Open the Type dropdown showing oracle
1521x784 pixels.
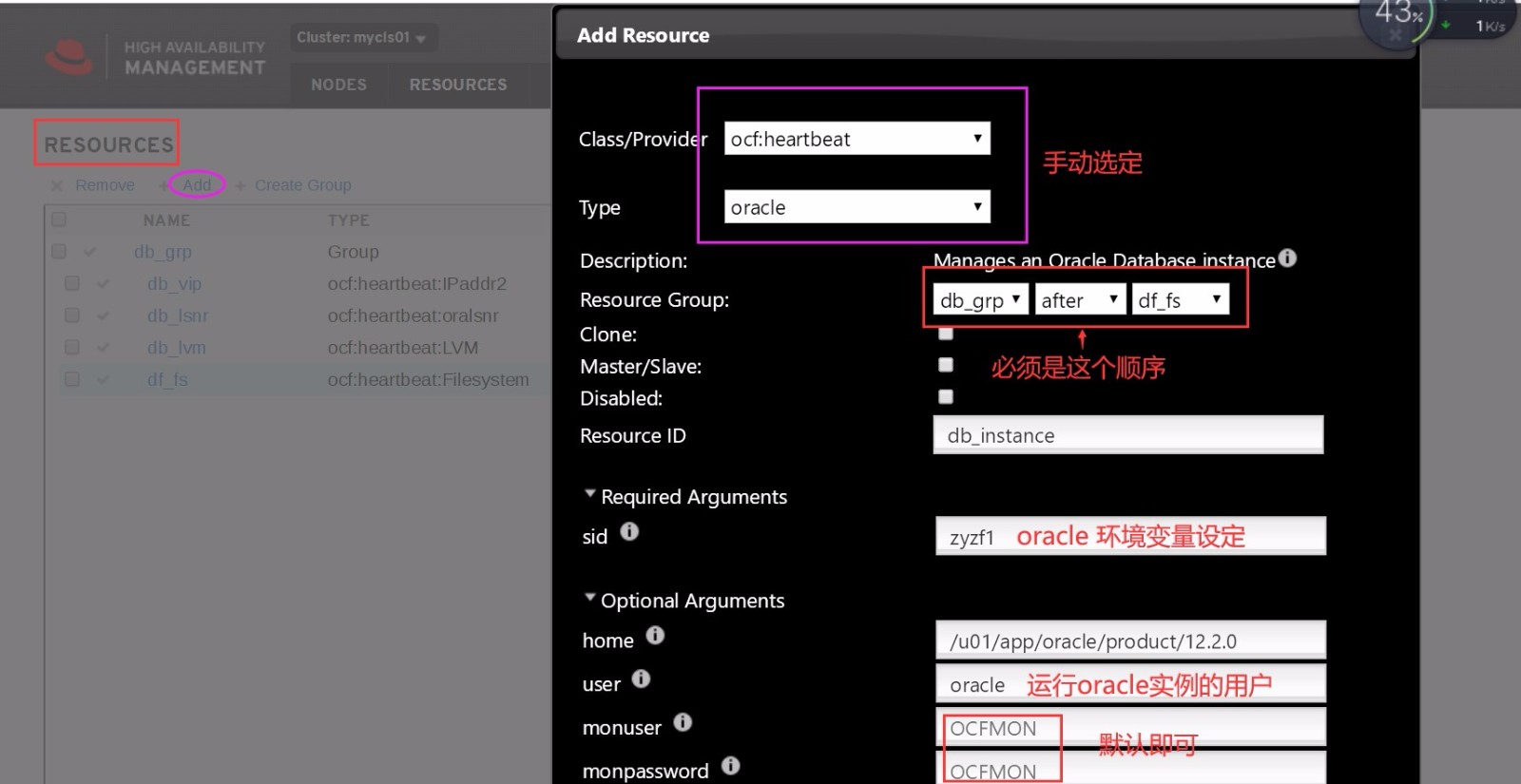coord(857,207)
